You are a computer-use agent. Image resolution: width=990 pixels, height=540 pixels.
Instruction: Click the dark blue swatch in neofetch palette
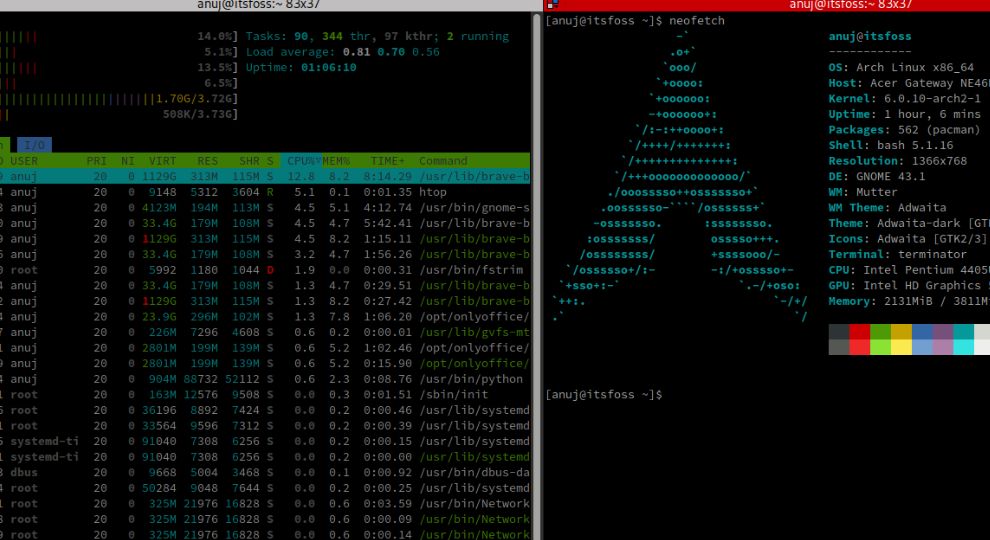click(922, 332)
